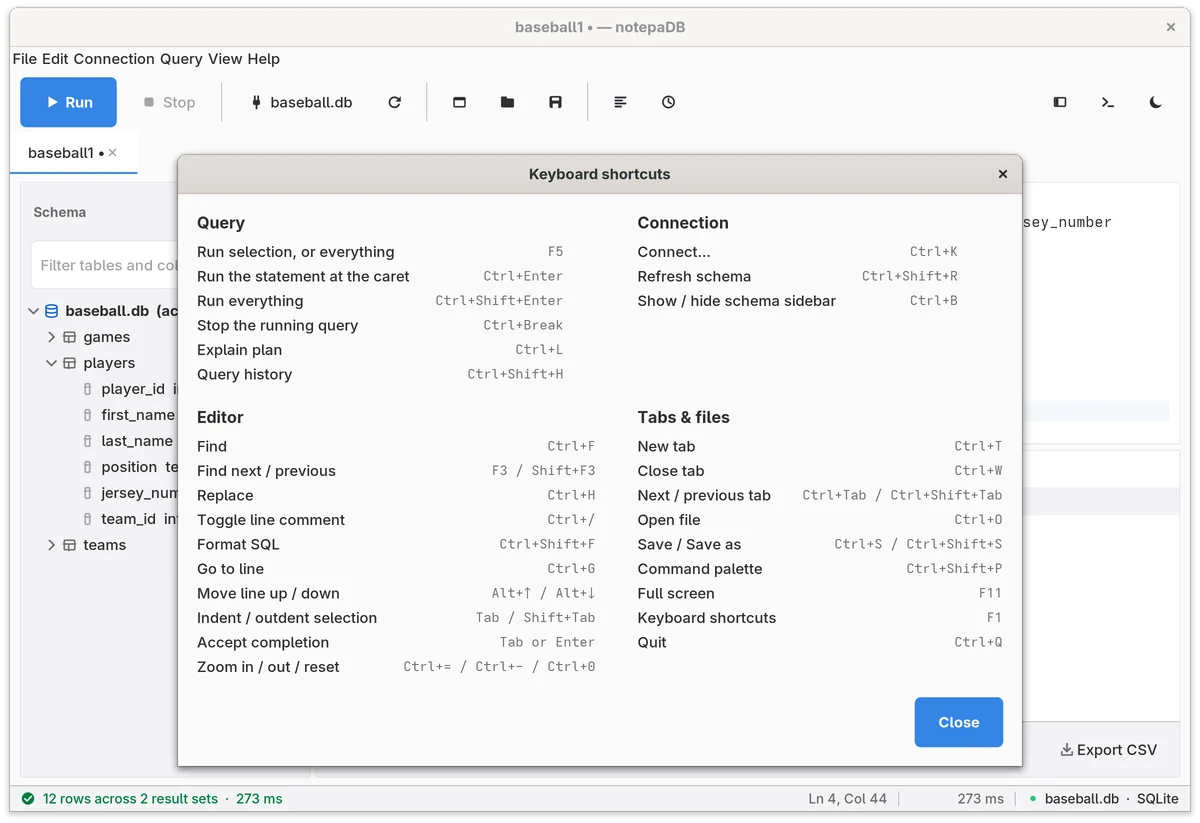Run the query with the Run button
1200x823 pixels.
(x=68, y=102)
